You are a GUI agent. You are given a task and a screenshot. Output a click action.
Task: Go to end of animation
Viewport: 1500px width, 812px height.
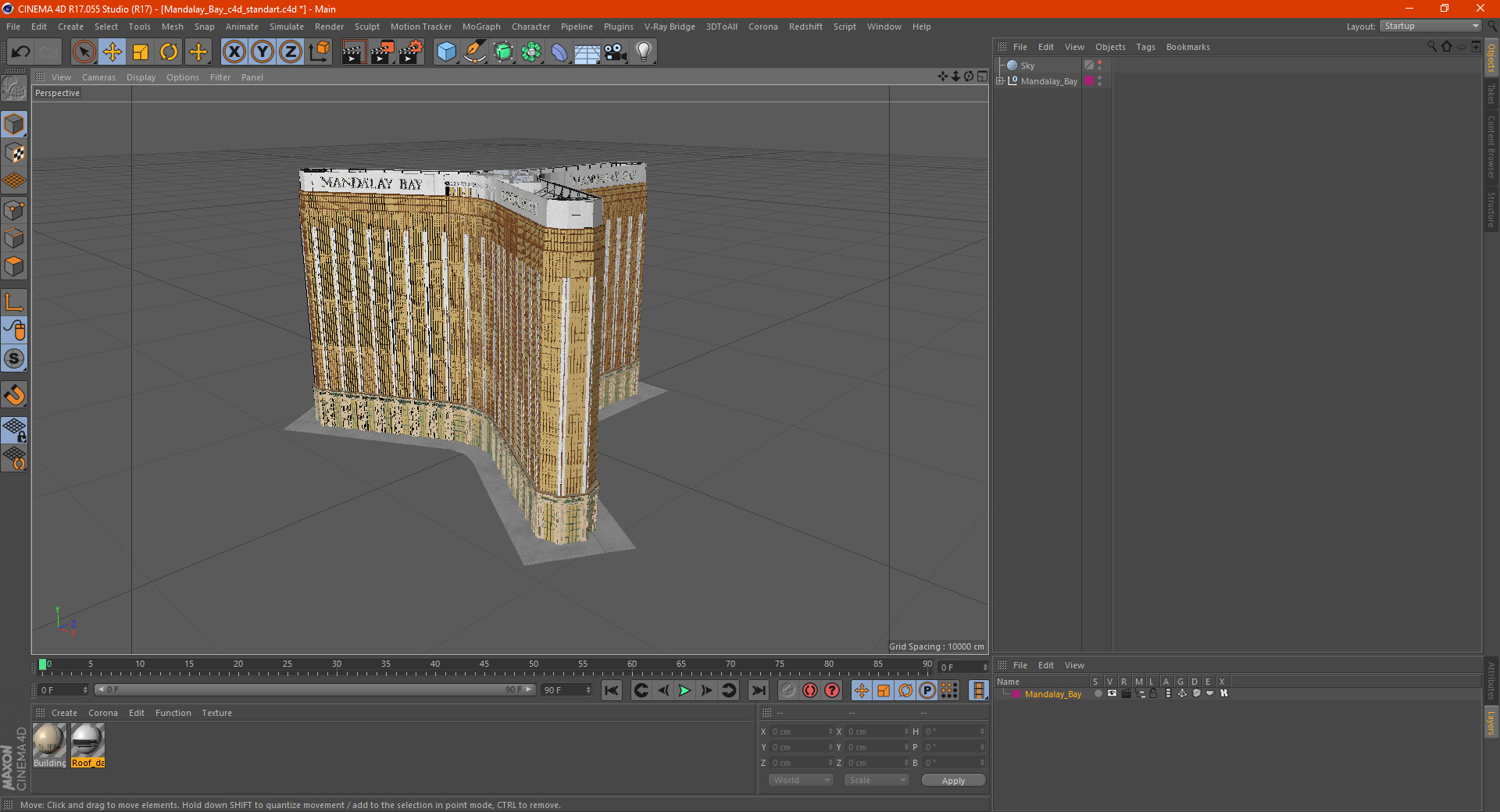tap(758, 690)
